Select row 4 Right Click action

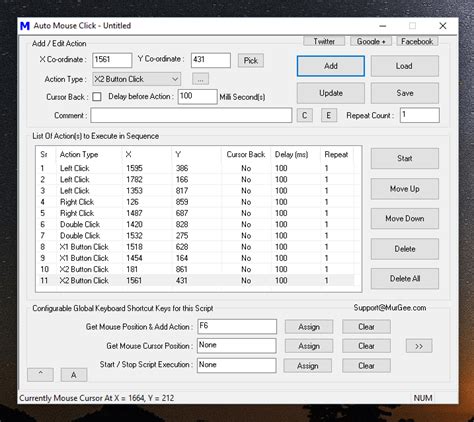point(195,202)
